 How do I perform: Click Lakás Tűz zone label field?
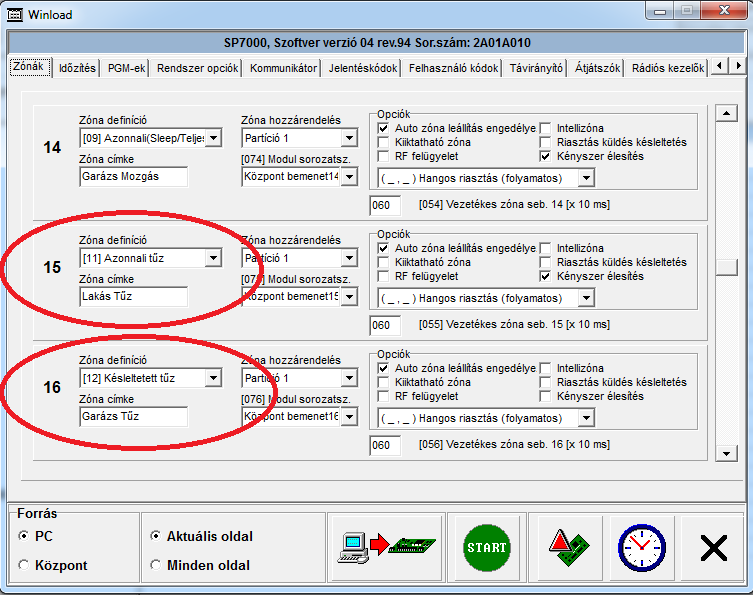coord(134,296)
